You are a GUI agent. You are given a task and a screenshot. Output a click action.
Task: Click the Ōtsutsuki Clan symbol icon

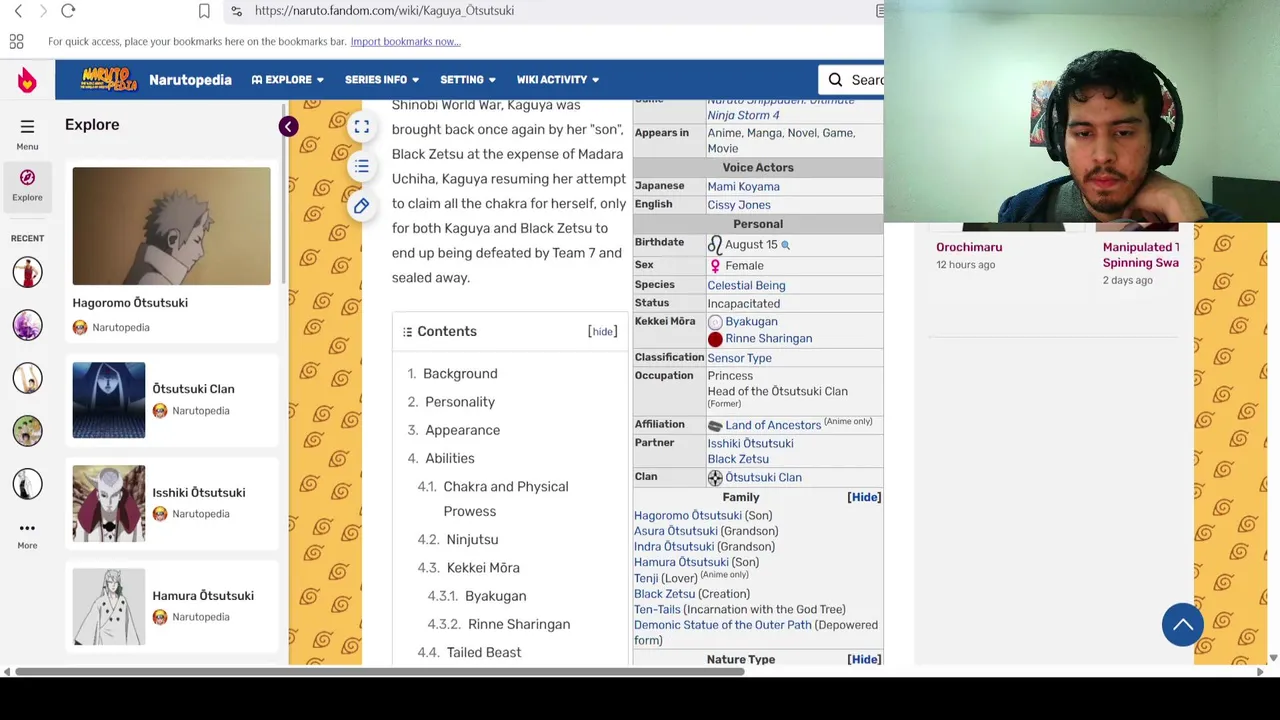715,478
